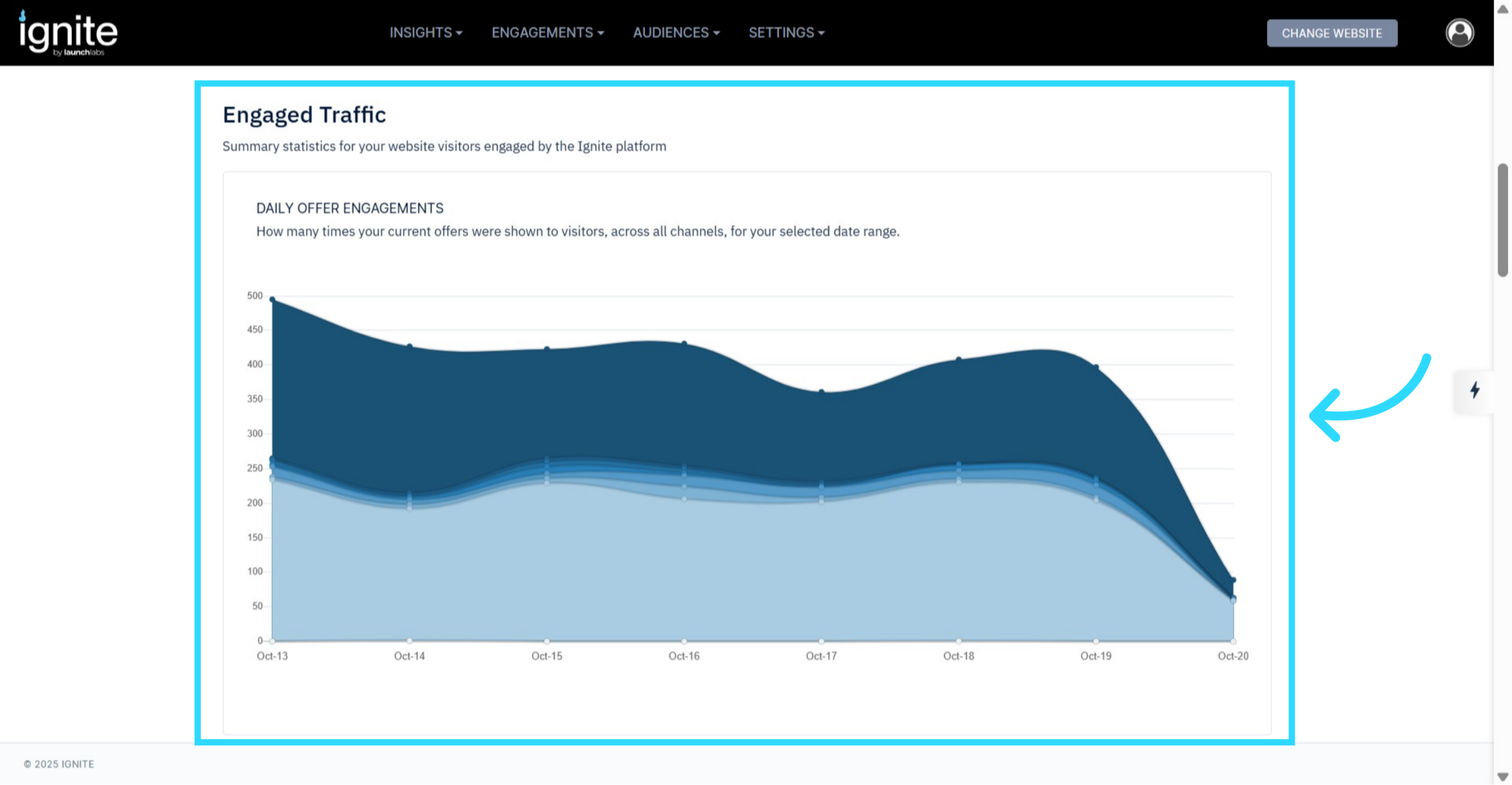The height and width of the screenshot is (785, 1512).
Task: Expand the Audiences dropdown
Action: pos(676,33)
